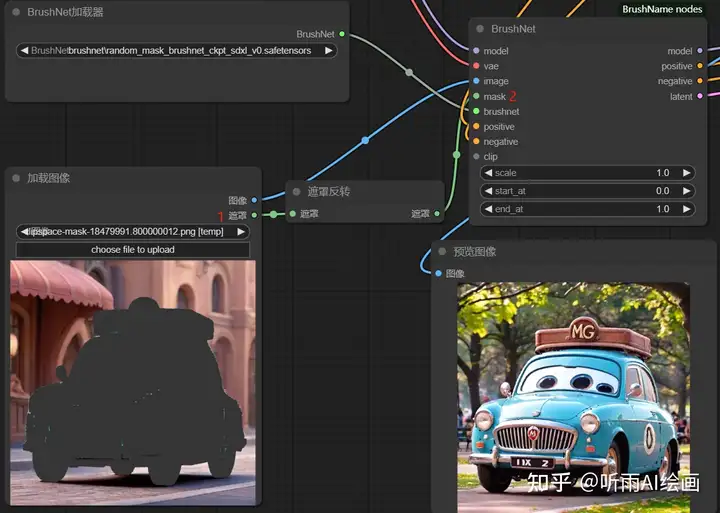Click the 遮罩 input socket on 遮罩反转
Viewport: 720px width, 513px height.
click(x=292, y=214)
